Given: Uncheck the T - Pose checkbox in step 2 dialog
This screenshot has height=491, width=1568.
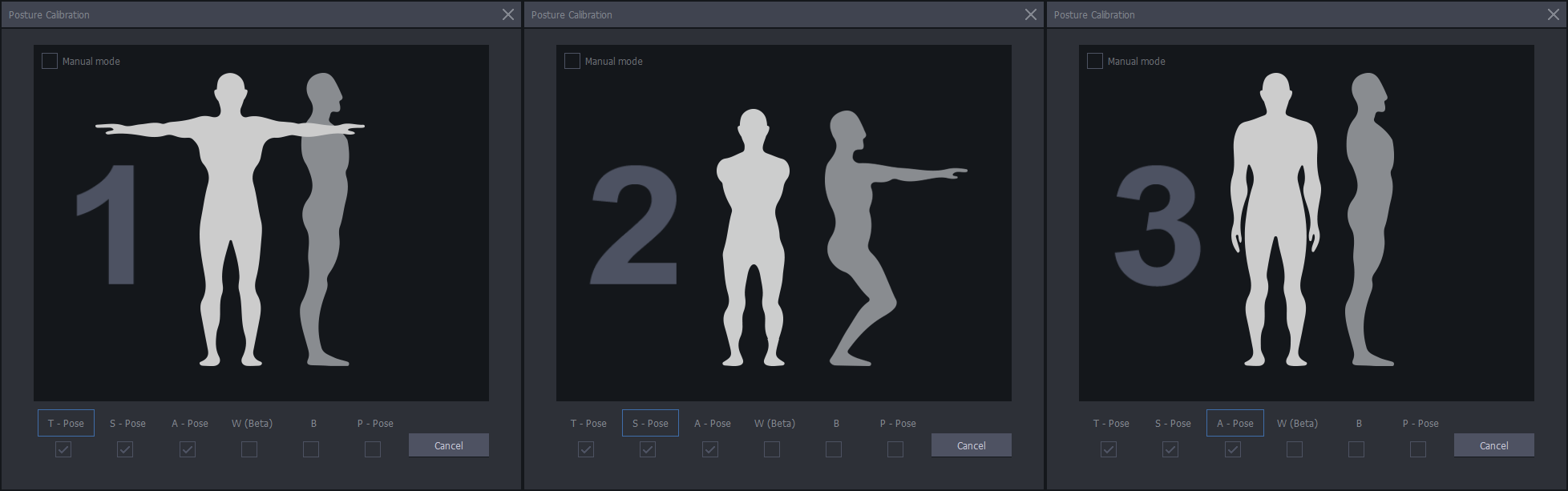Looking at the screenshot, I should 586,449.
